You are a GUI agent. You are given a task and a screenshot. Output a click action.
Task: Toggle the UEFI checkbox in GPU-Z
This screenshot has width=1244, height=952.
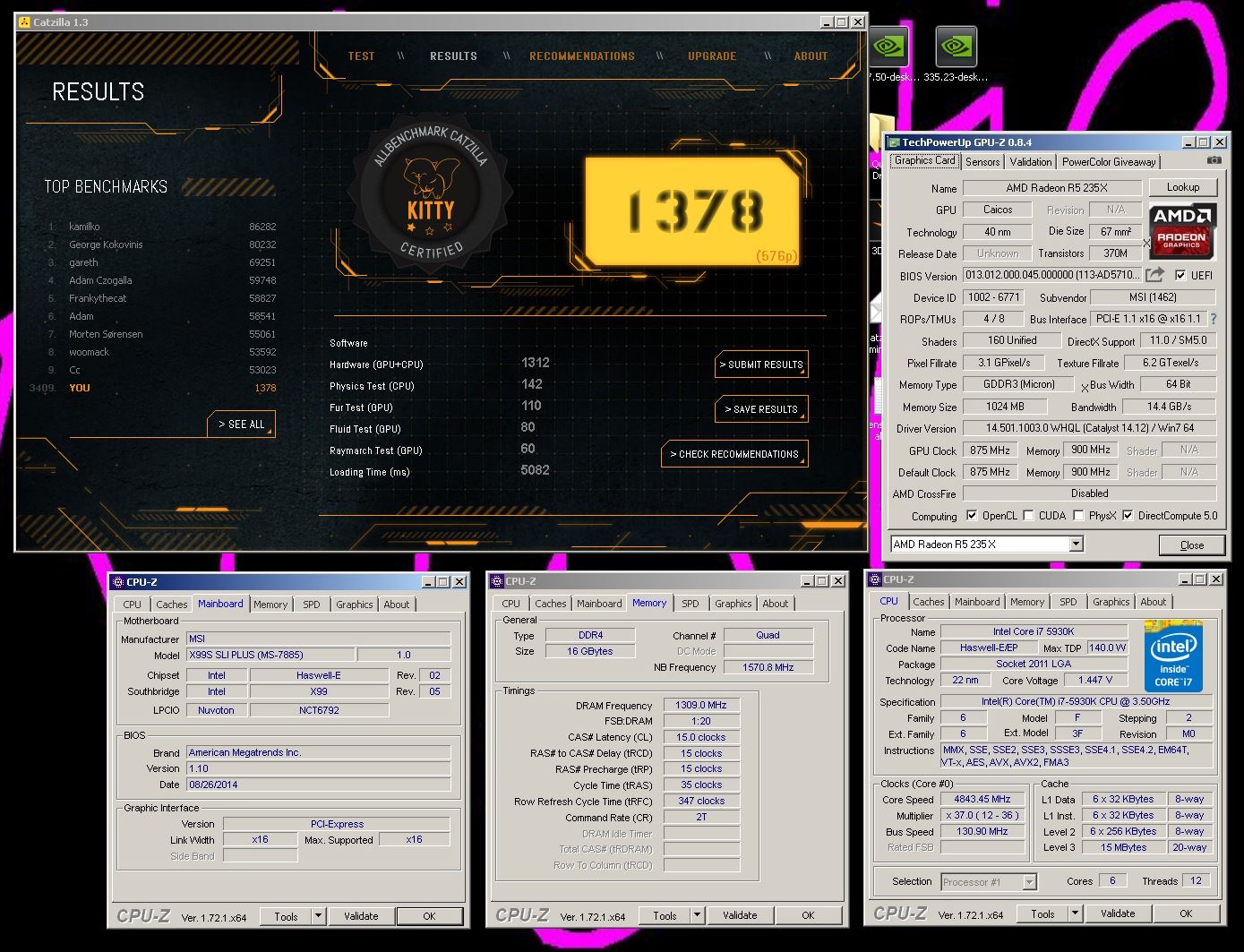[x=1180, y=275]
